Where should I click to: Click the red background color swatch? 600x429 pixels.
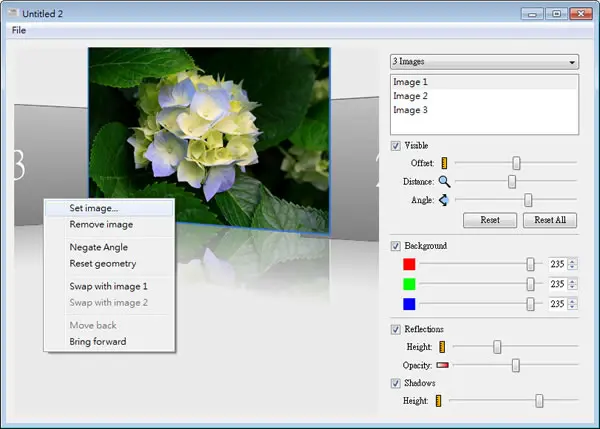[x=409, y=264]
